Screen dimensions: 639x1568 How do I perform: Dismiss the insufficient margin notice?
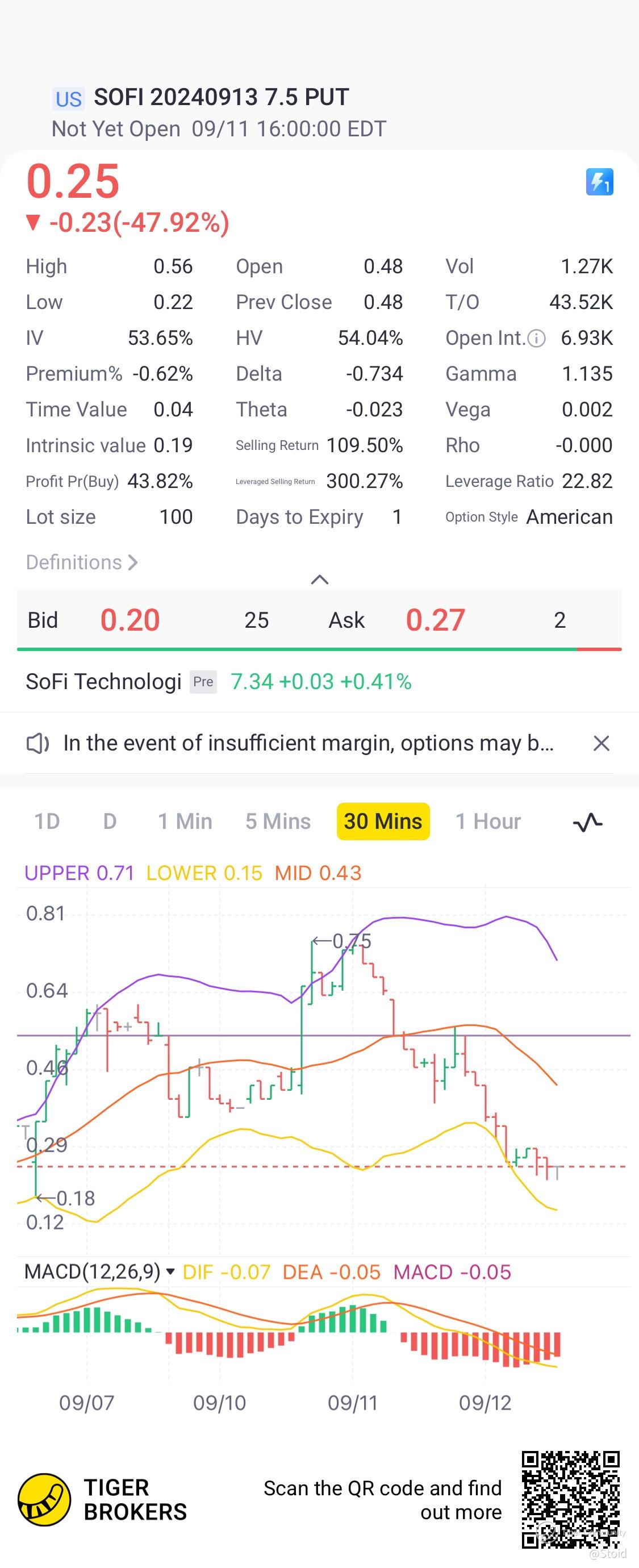tap(601, 743)
